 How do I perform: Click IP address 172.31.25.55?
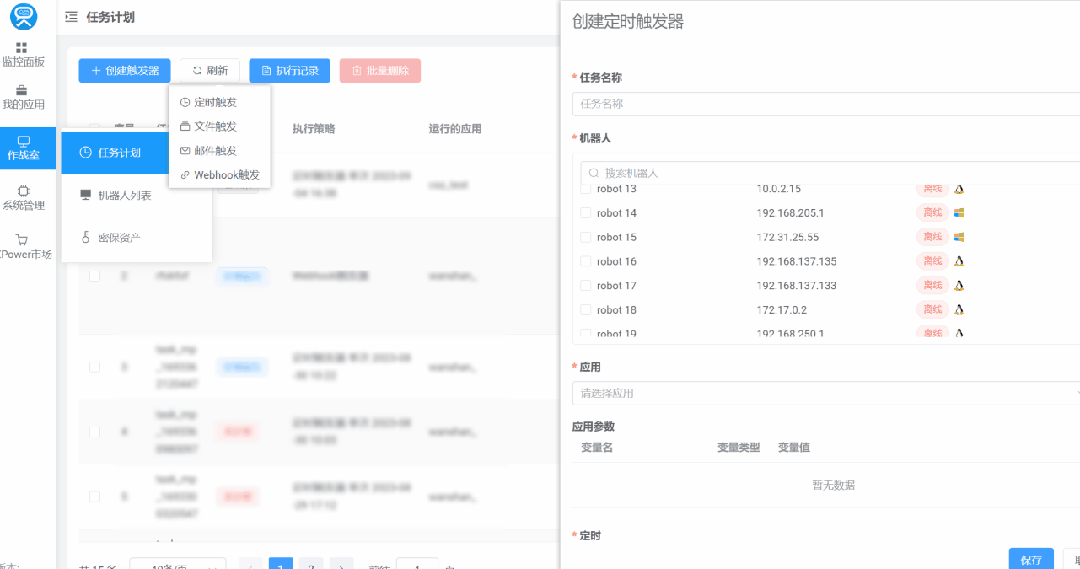[788, 237]
